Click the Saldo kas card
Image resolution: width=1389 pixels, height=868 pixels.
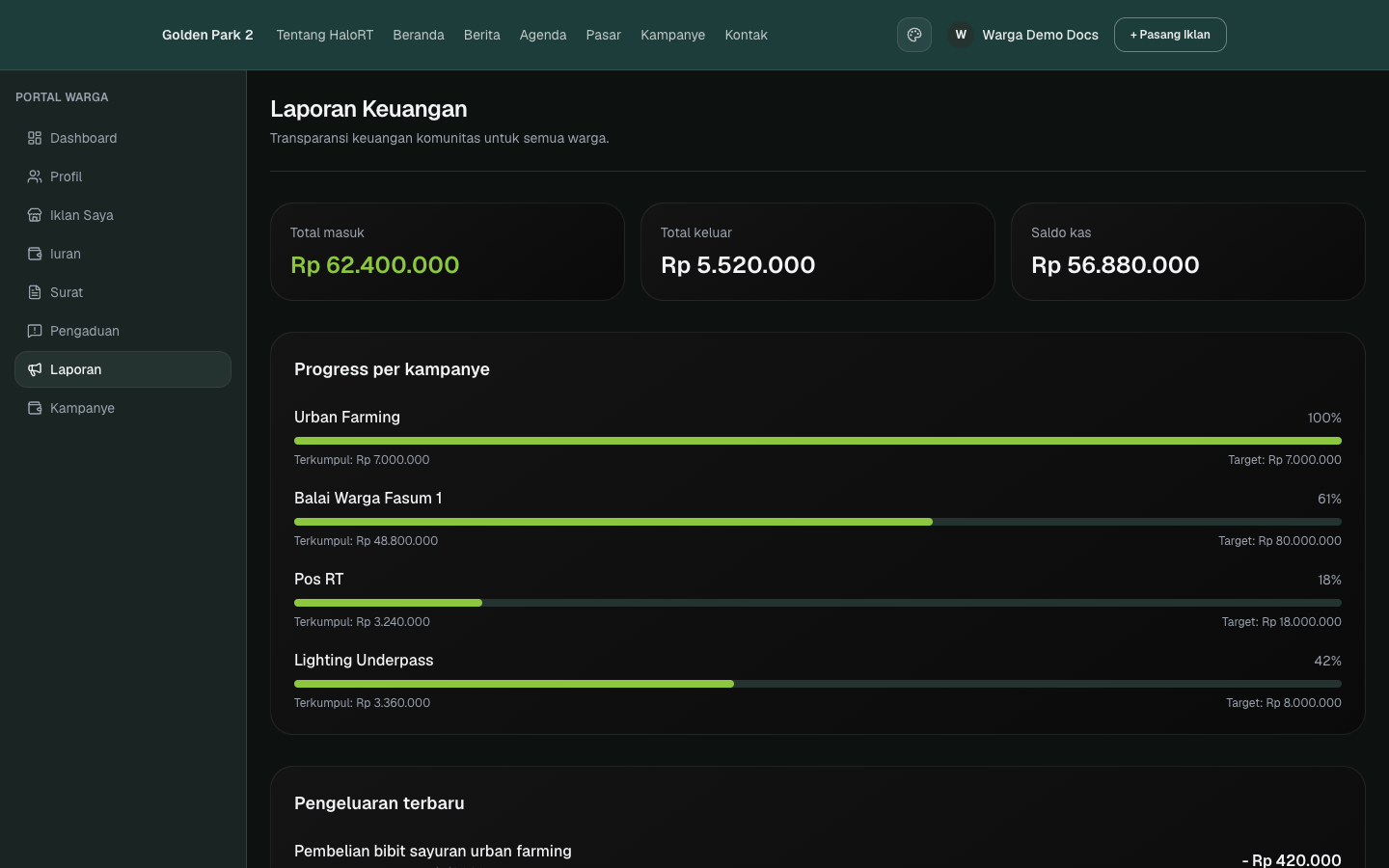pos(1188,252)
